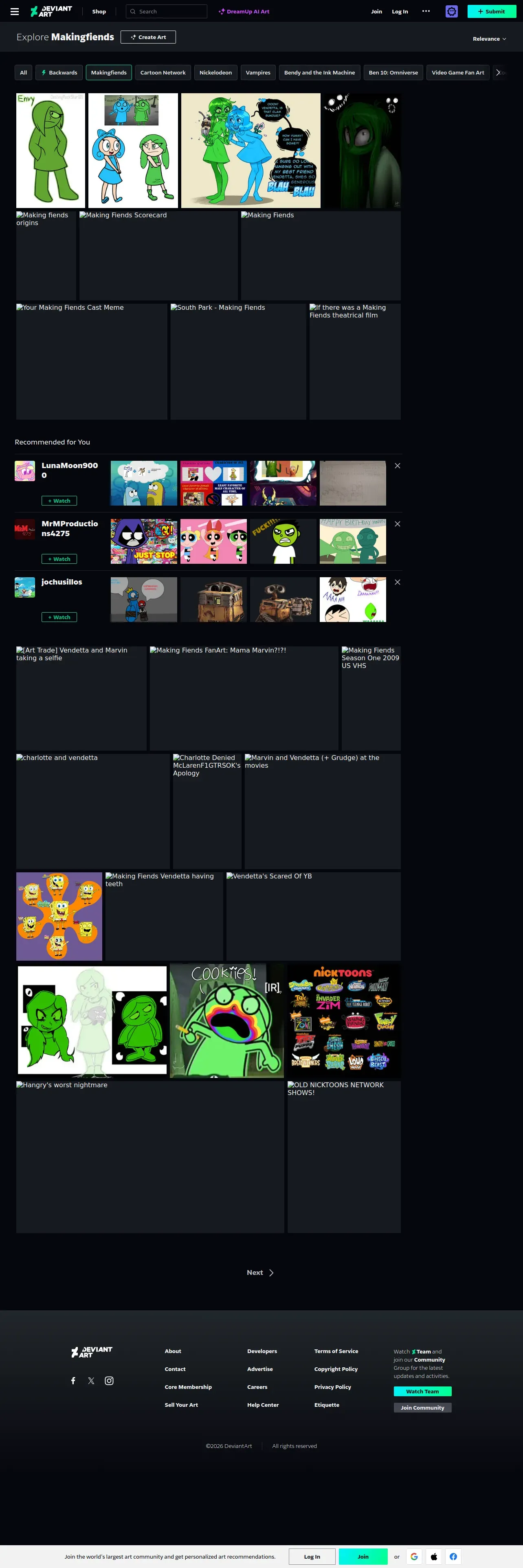Image resolution: width=523 pixels, height=1568 pixels.
Task: Open the Relevance sort dropdown
Action: click(x=490, y=39)
